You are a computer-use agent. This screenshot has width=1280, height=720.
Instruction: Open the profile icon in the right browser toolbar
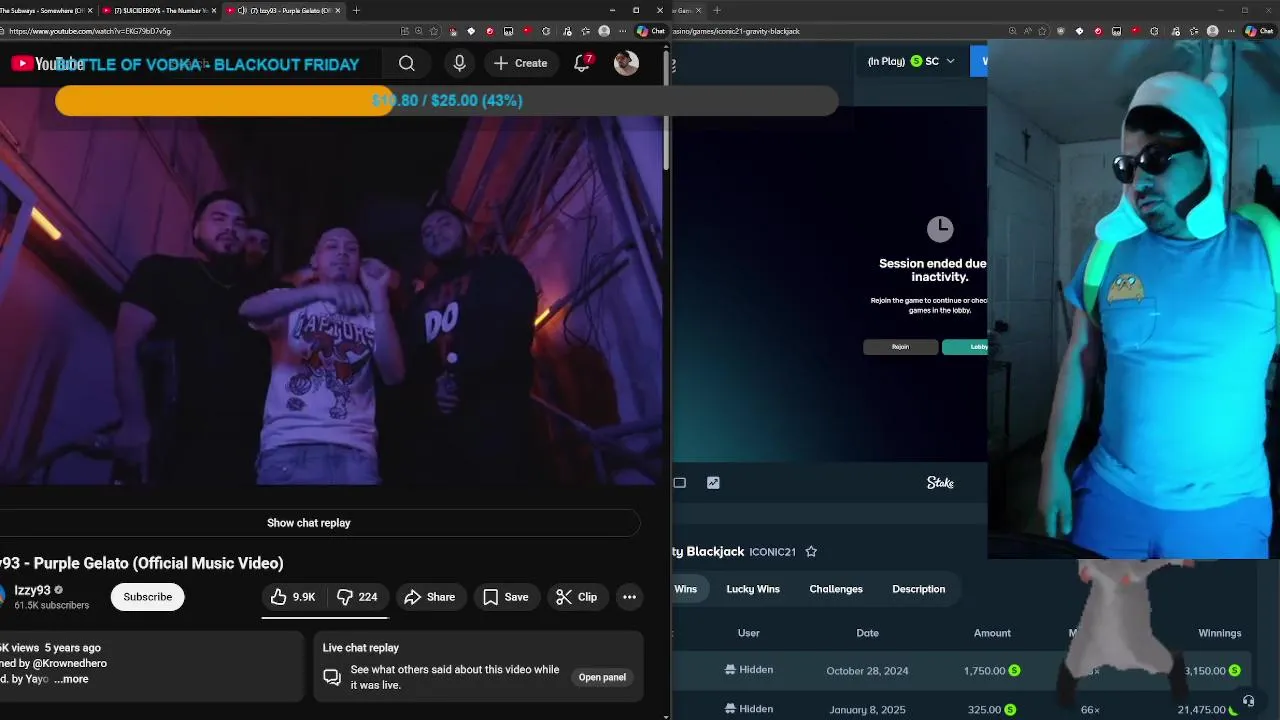coord(1213,31)
